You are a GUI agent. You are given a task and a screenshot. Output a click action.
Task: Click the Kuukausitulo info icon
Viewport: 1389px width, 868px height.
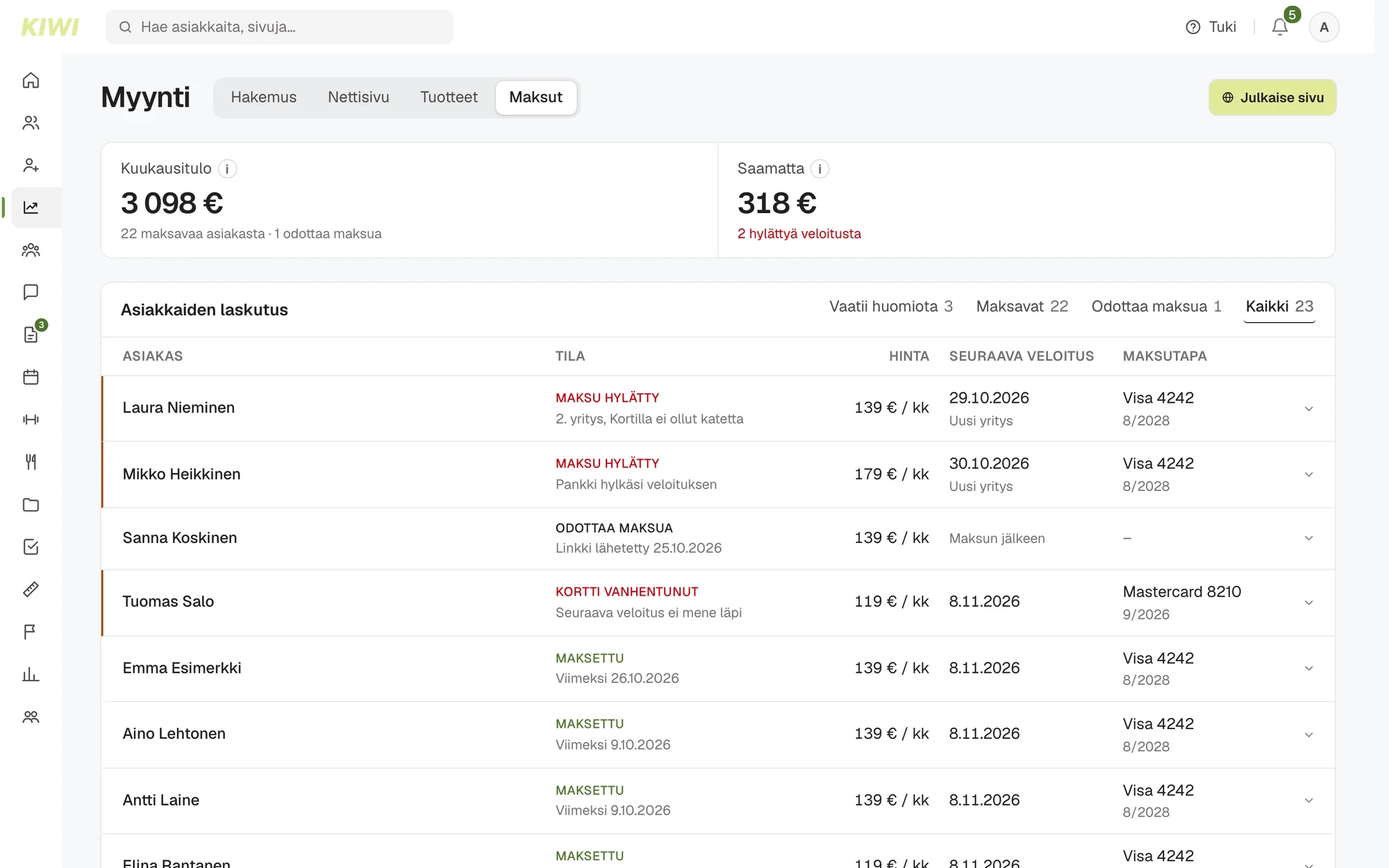[x=227, y=169]
